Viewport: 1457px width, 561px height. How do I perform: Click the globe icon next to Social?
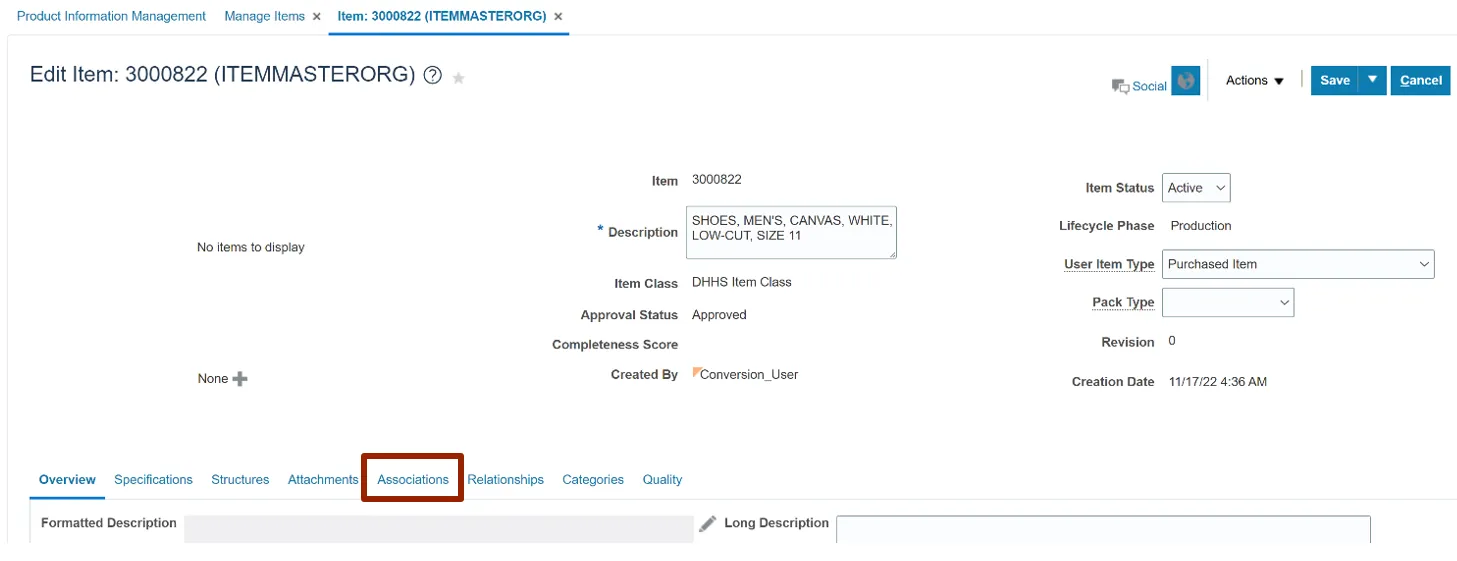[1186, 81]
